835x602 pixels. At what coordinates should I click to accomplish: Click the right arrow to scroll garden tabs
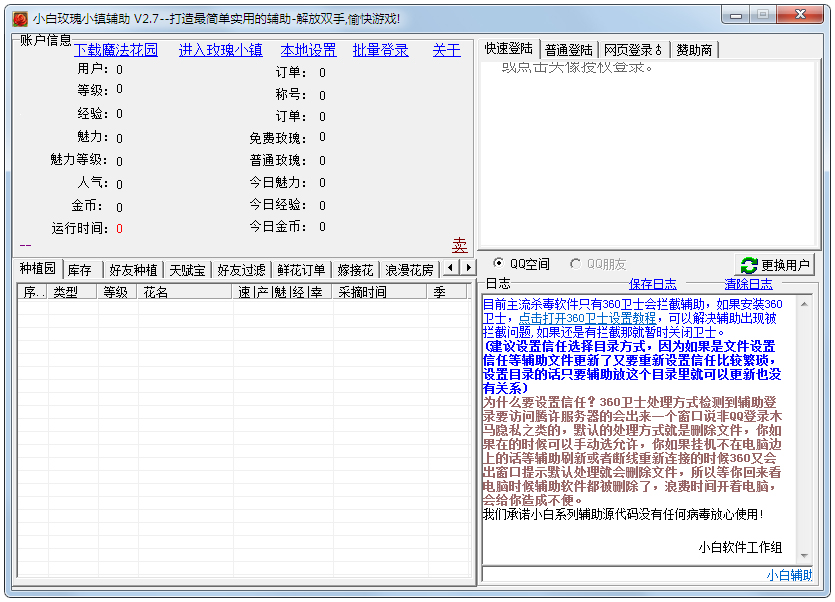coord(468,268)
